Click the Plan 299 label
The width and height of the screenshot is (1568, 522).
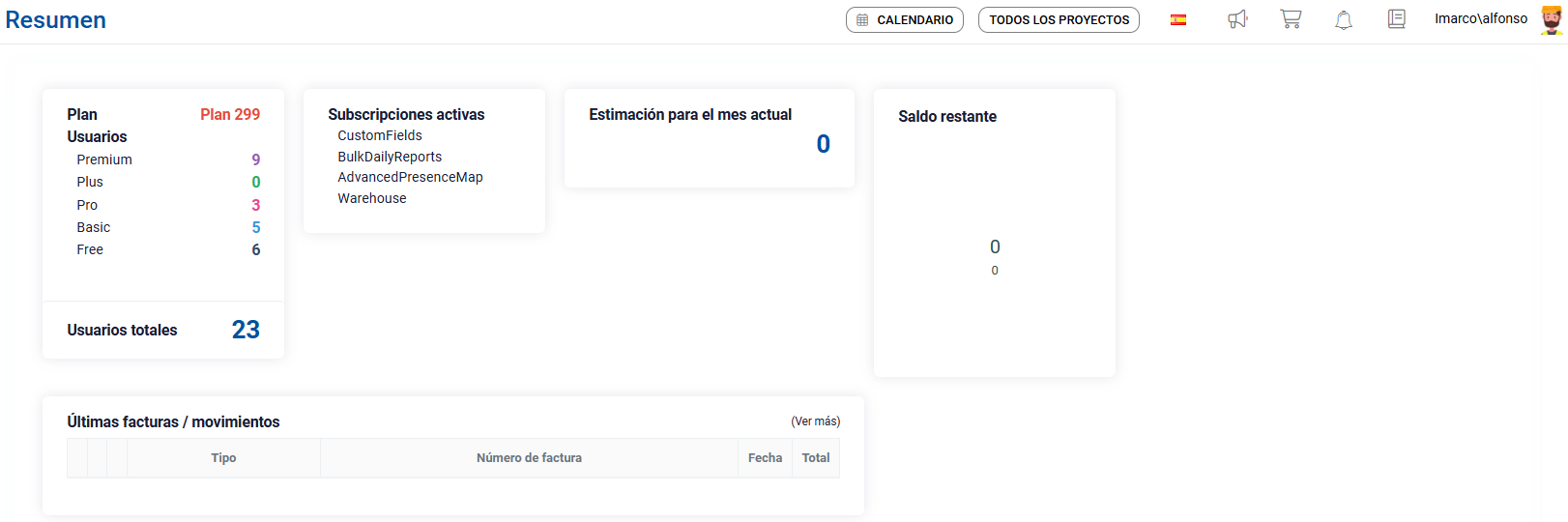(x=230, y=114)
